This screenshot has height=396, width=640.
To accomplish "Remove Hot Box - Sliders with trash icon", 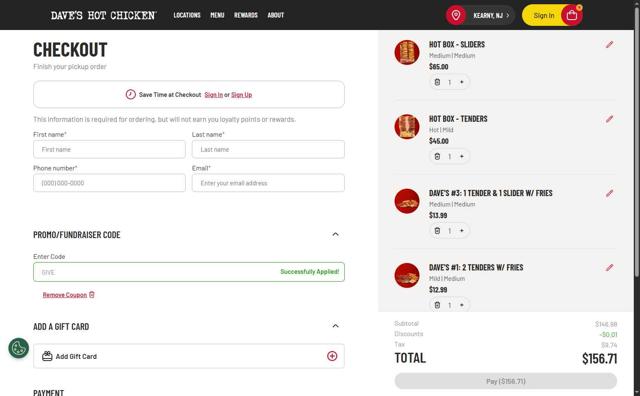I will pyautogui.click(x=437, y=82).
